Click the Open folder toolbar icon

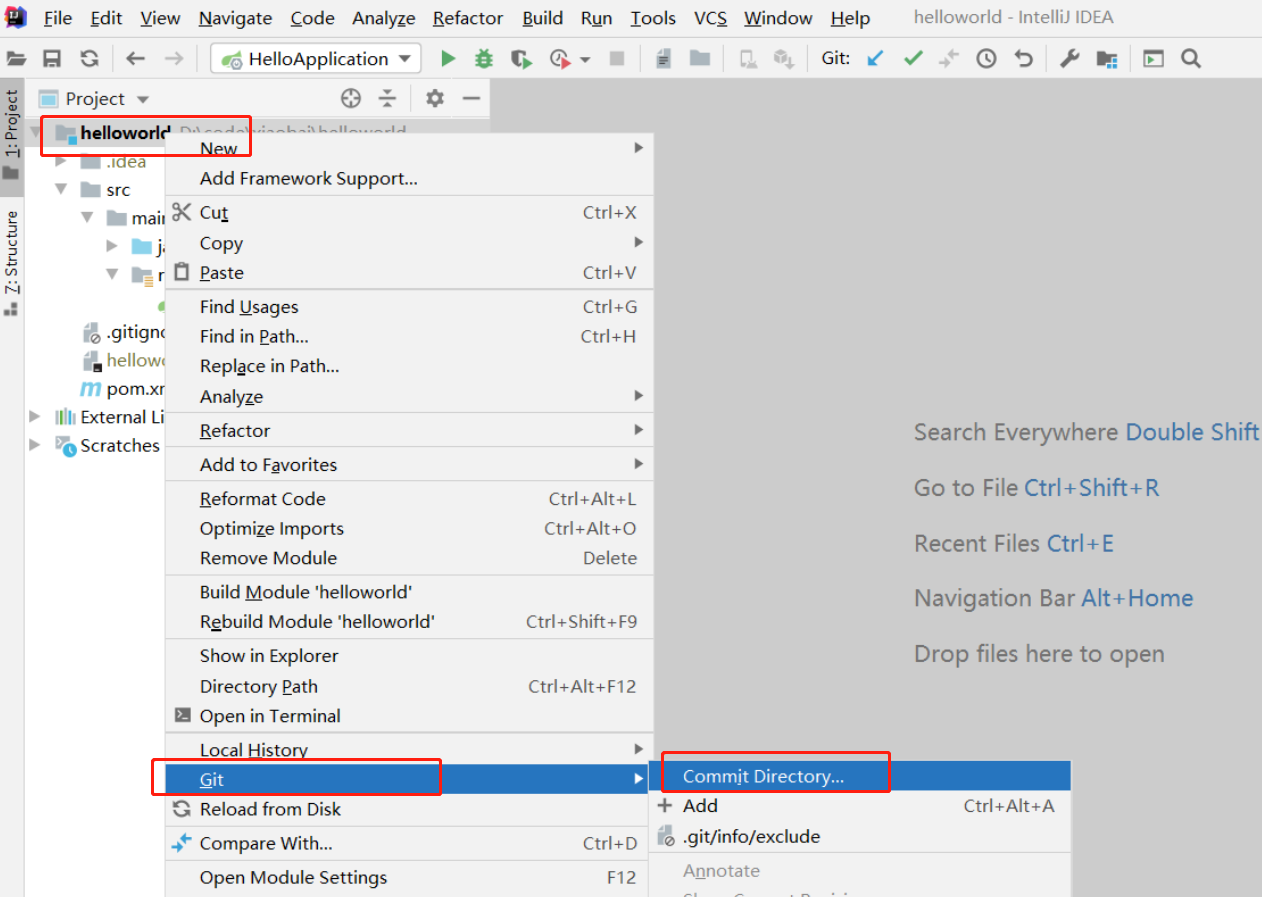point(16,59)
